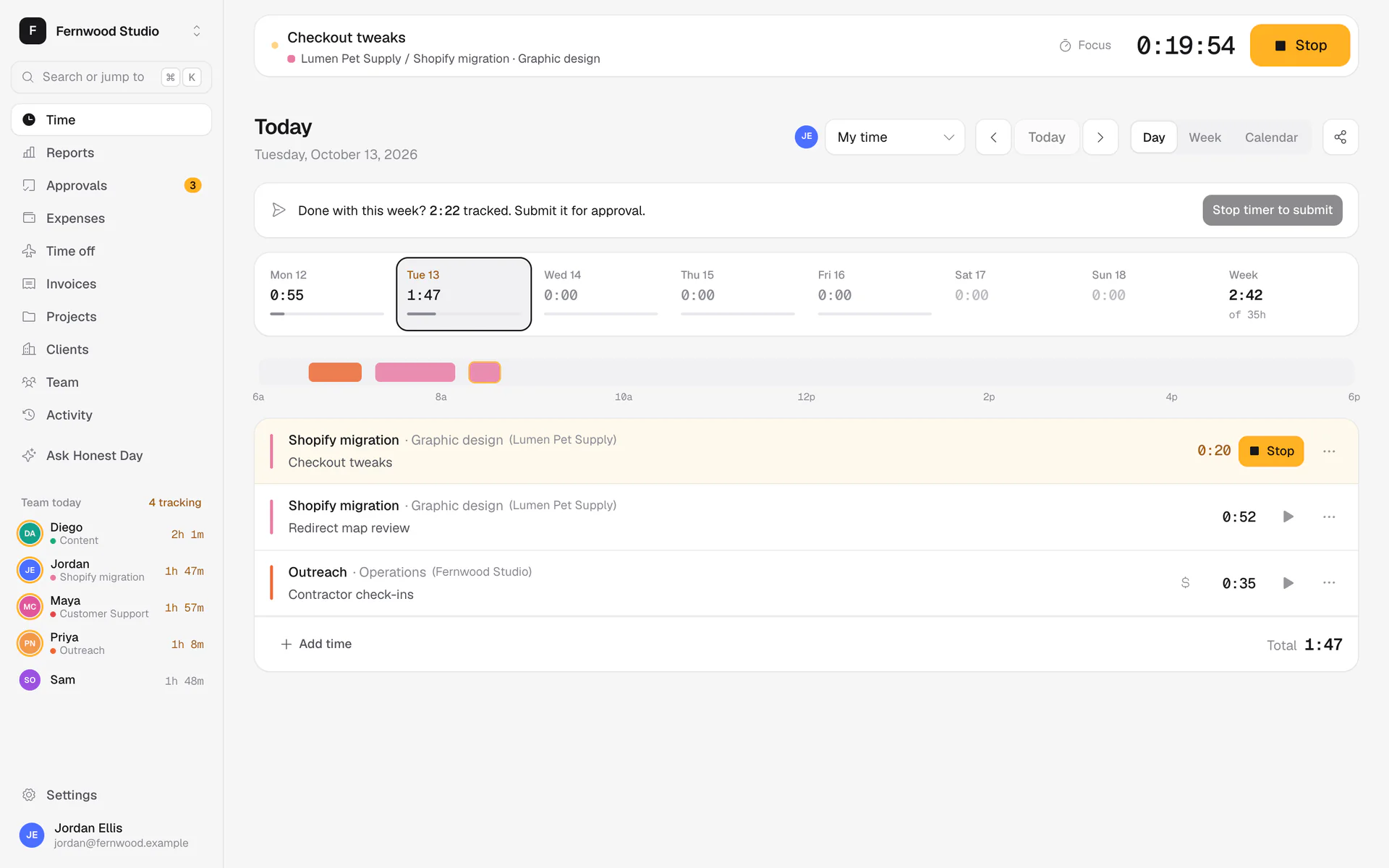Open more options for Contractor check-ins
This screenshot has width=1389, height=868.
pyautogui.click(x=1329, y=583)
